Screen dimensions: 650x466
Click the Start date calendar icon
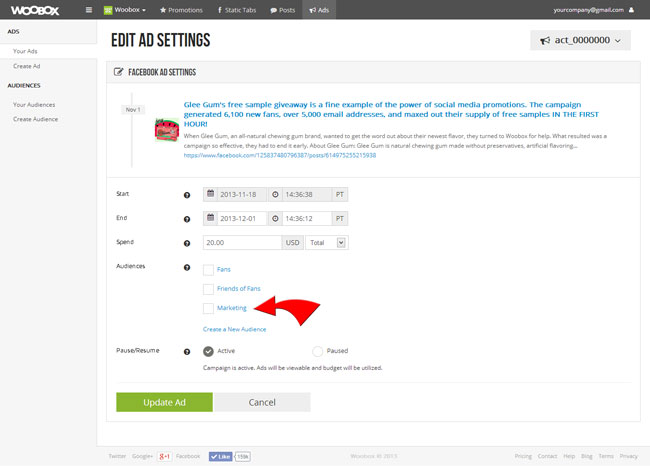click(211, 194)
